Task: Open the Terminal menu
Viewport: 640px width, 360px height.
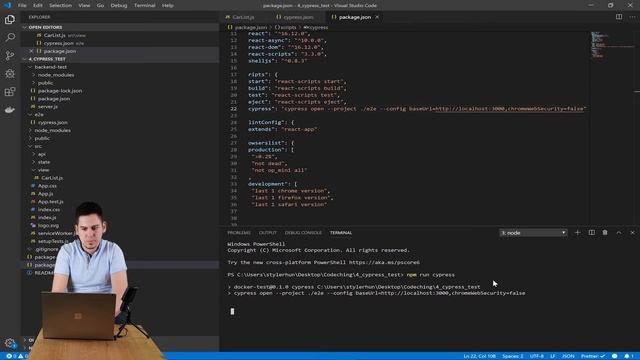Action: point(144,5)
